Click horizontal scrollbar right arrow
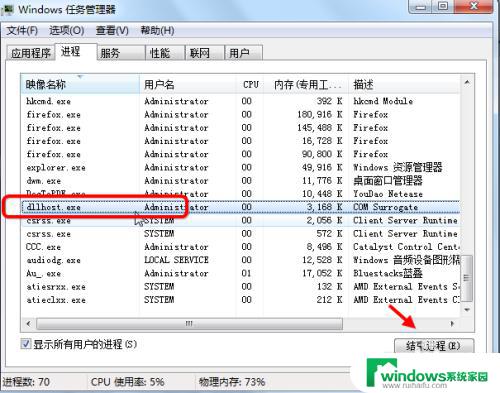Viewport: 500px width, 393px height. pyautogui.click(x=452, y=324)
